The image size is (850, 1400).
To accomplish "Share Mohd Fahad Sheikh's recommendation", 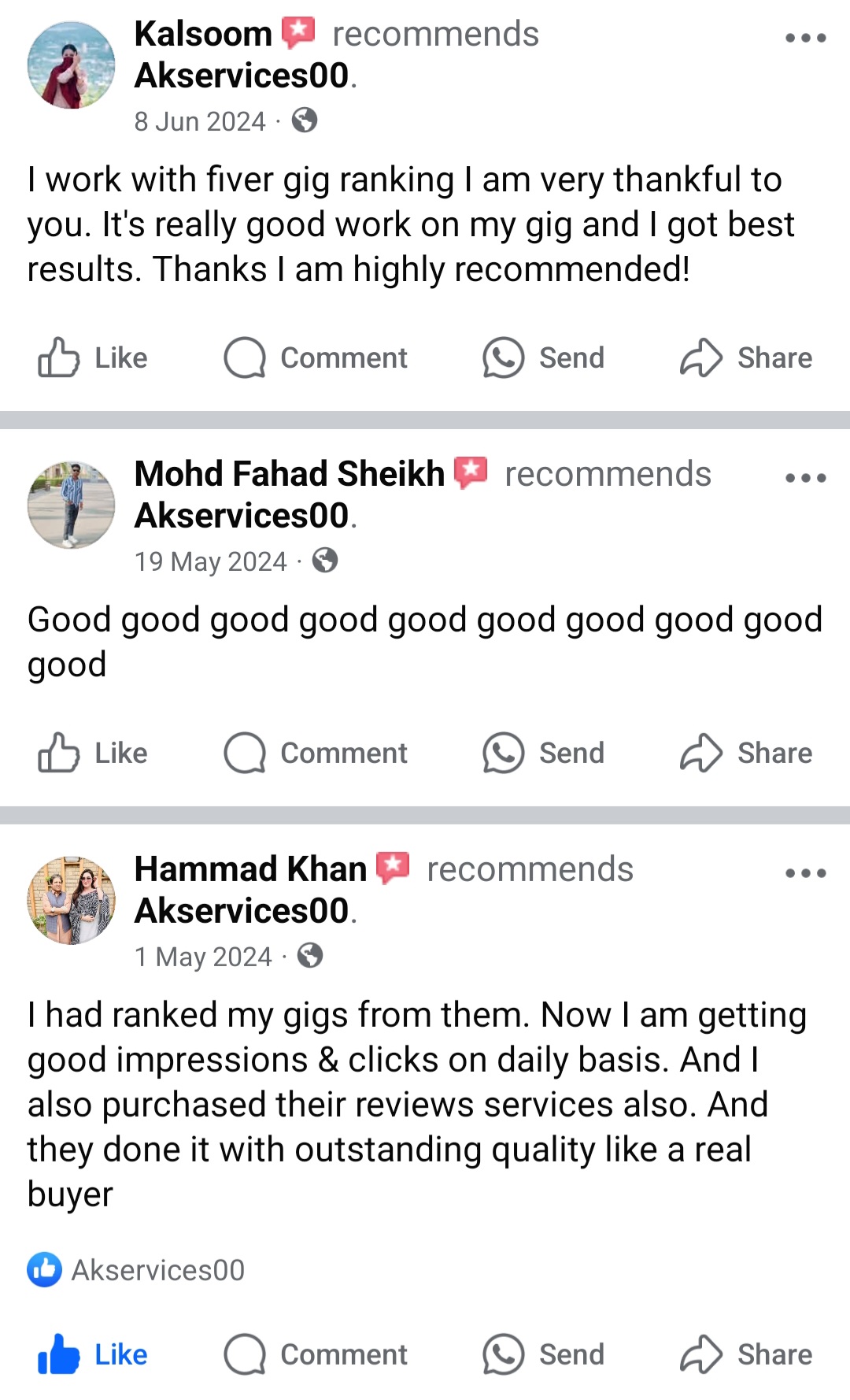I will click(746, 754).
